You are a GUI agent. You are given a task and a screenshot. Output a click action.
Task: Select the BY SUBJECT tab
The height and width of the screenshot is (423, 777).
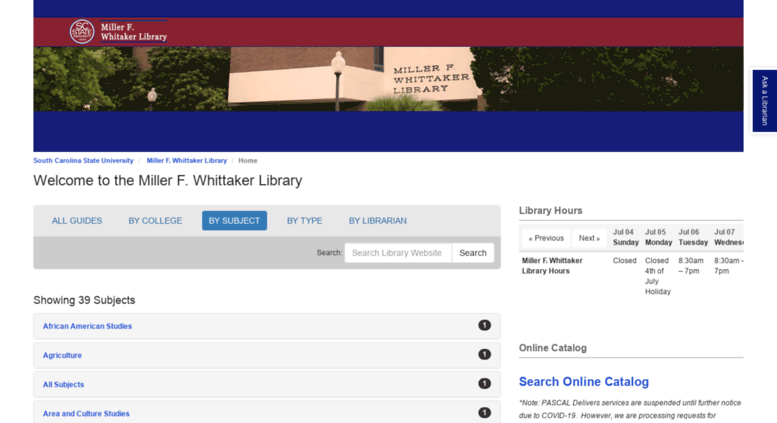[234, 221]
